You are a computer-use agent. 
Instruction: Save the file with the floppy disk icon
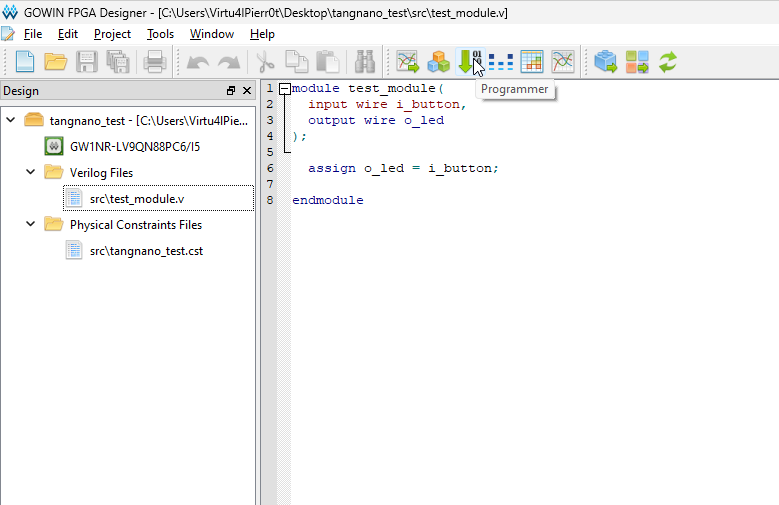(86, 62)
